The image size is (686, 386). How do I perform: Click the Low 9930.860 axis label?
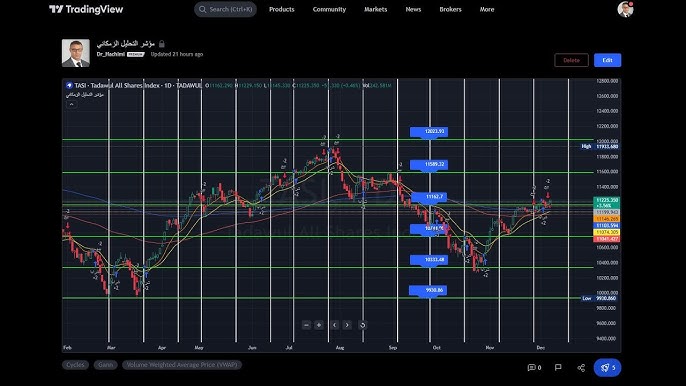coord(600,298)
